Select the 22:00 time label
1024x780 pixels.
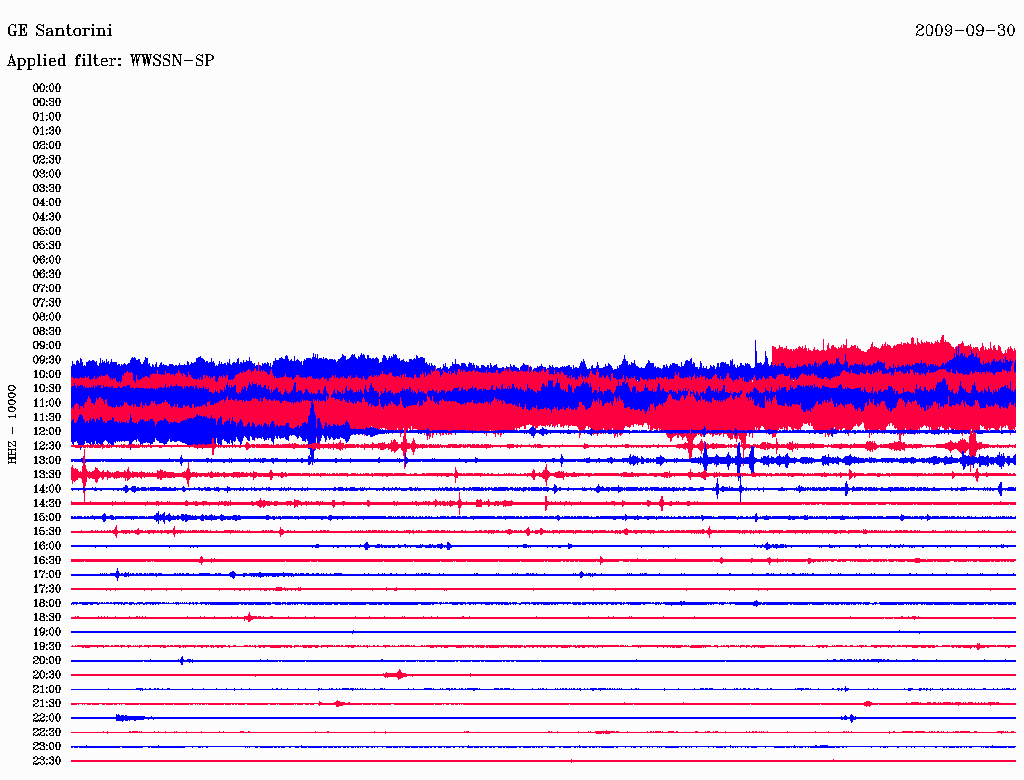click(47, 718)
